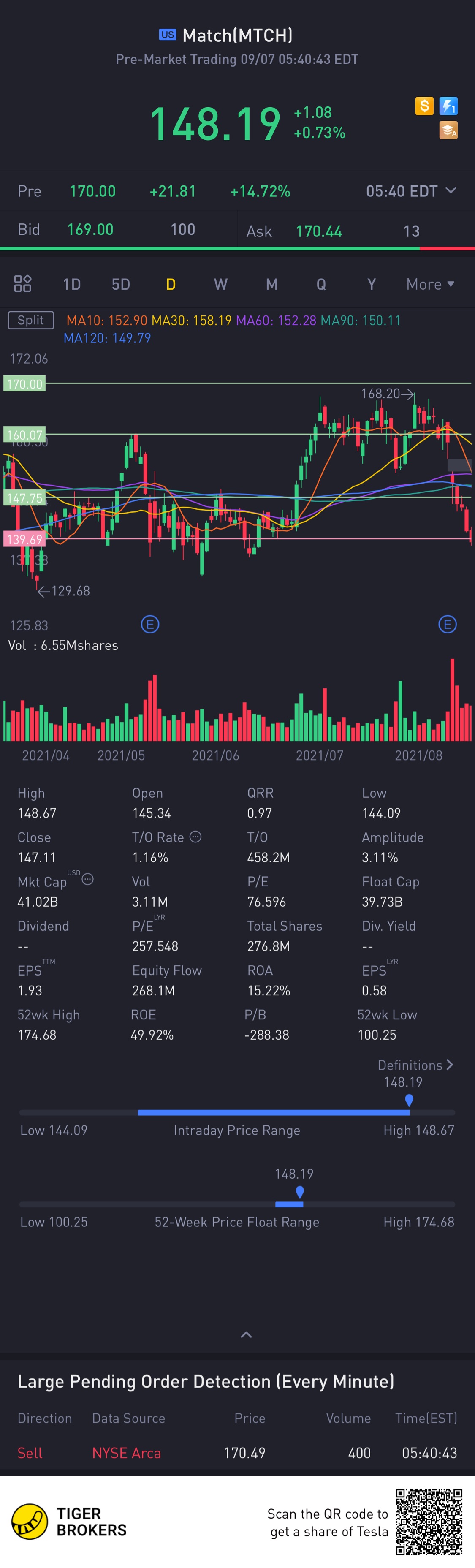The width and height of the screenshot is (475, 1568).
Task: Tap the US market badge beside Match(MTCH)
Action: click(167, 35)
